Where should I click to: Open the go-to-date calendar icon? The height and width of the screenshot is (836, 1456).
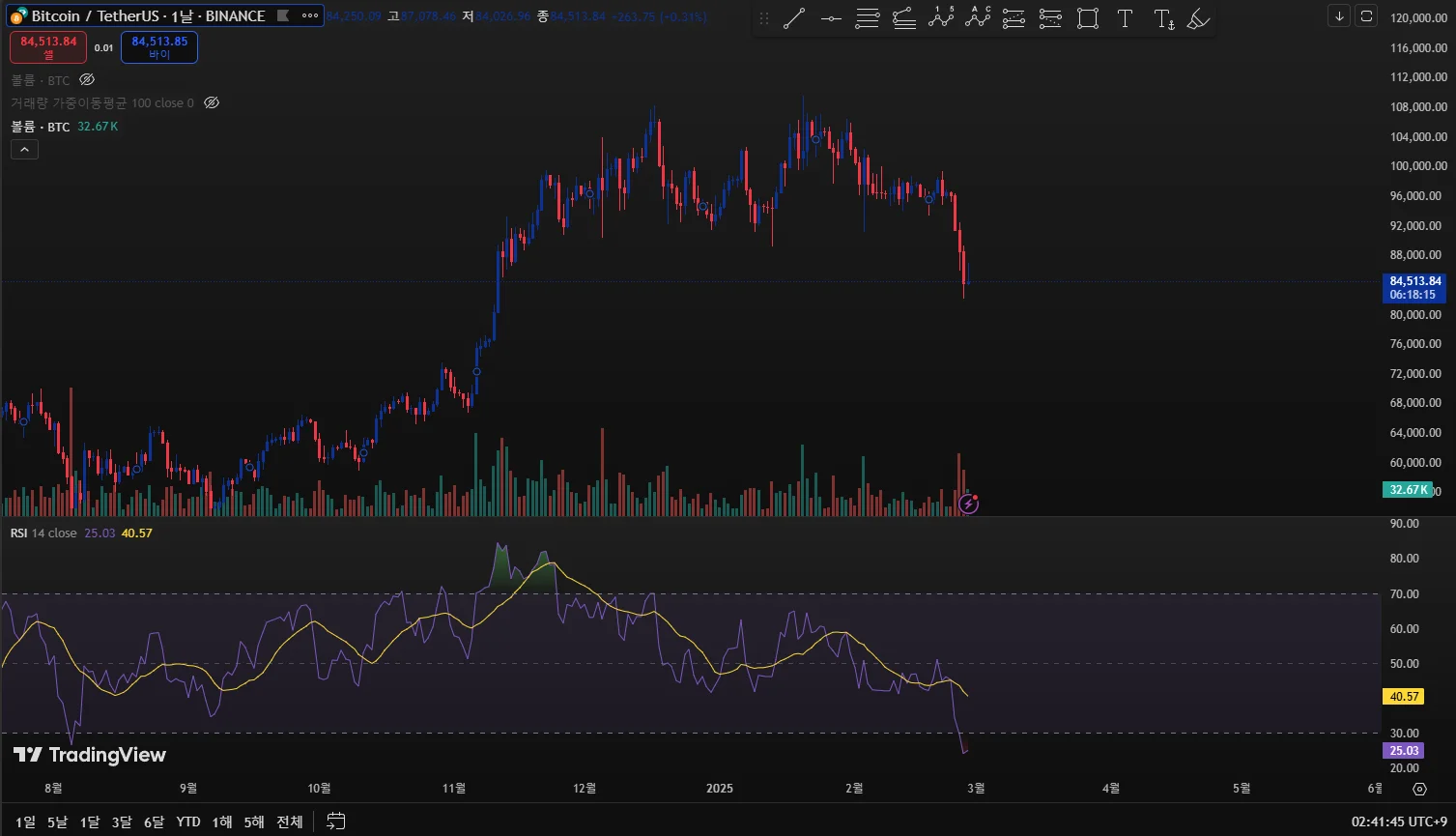click(x=335, y=822)
